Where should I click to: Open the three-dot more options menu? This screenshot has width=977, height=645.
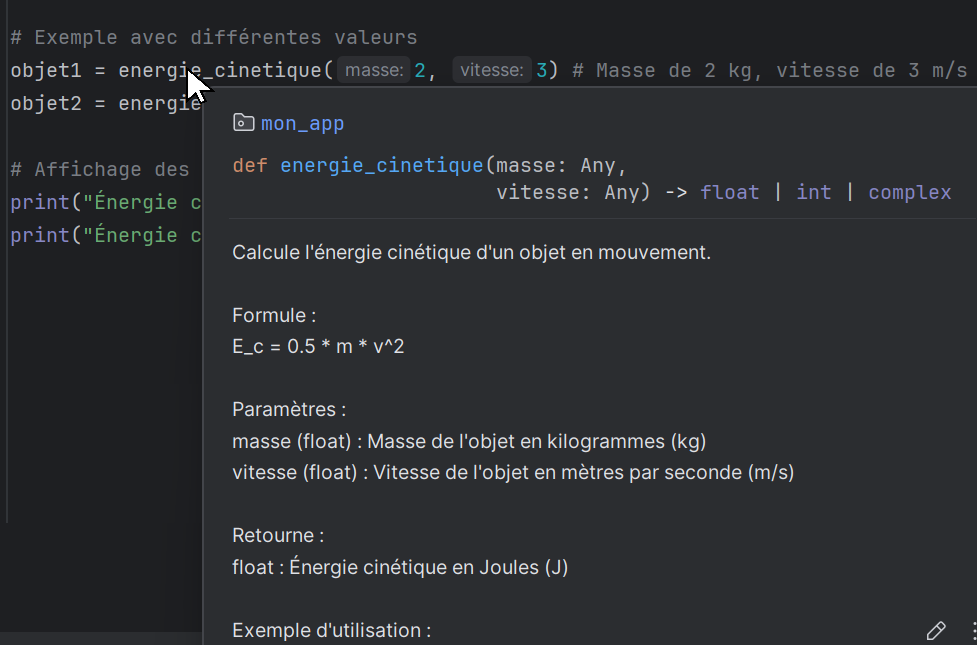pyautogui.click(x=973, y=630)
